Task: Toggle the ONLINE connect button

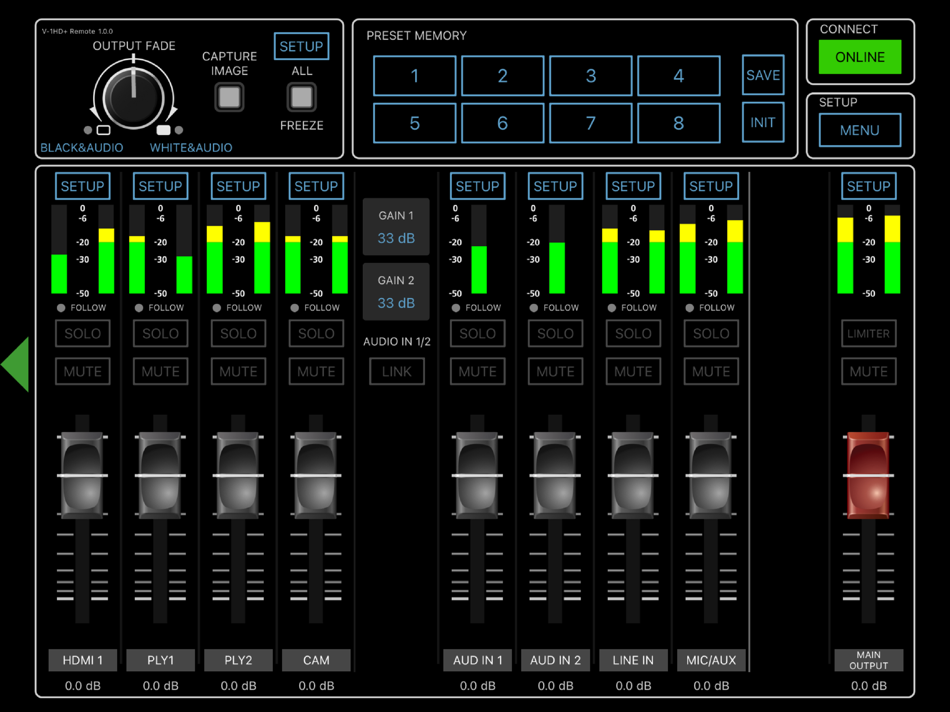Action: click(860, 57)
